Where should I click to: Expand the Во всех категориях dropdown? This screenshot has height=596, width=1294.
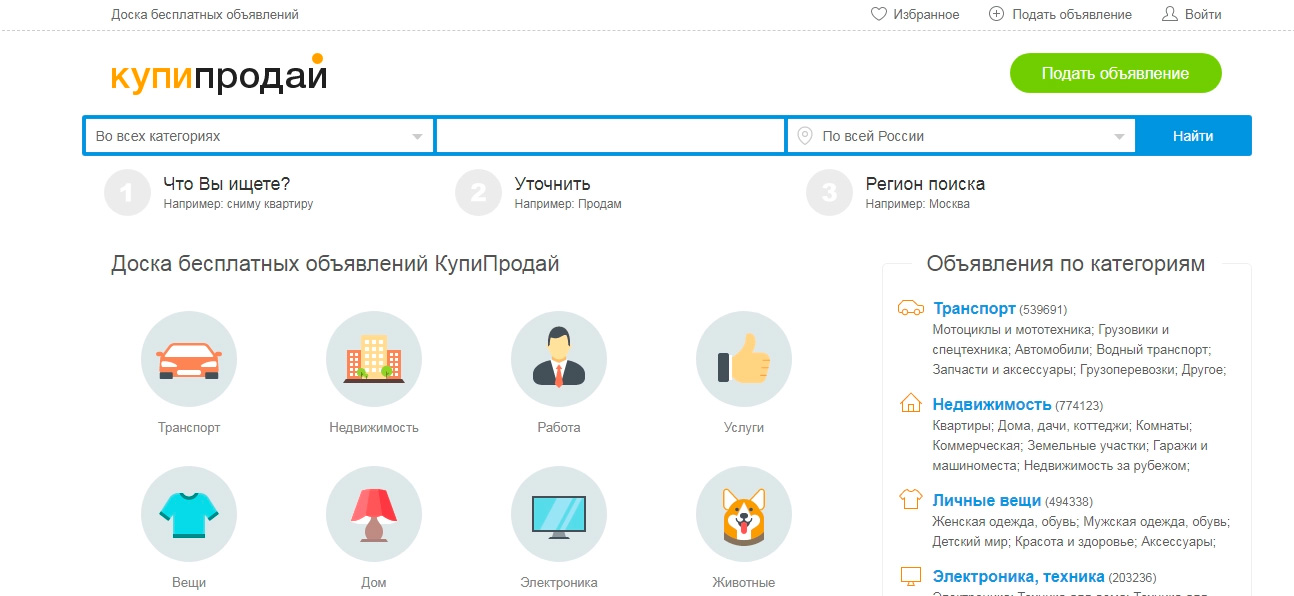[260, 136]
